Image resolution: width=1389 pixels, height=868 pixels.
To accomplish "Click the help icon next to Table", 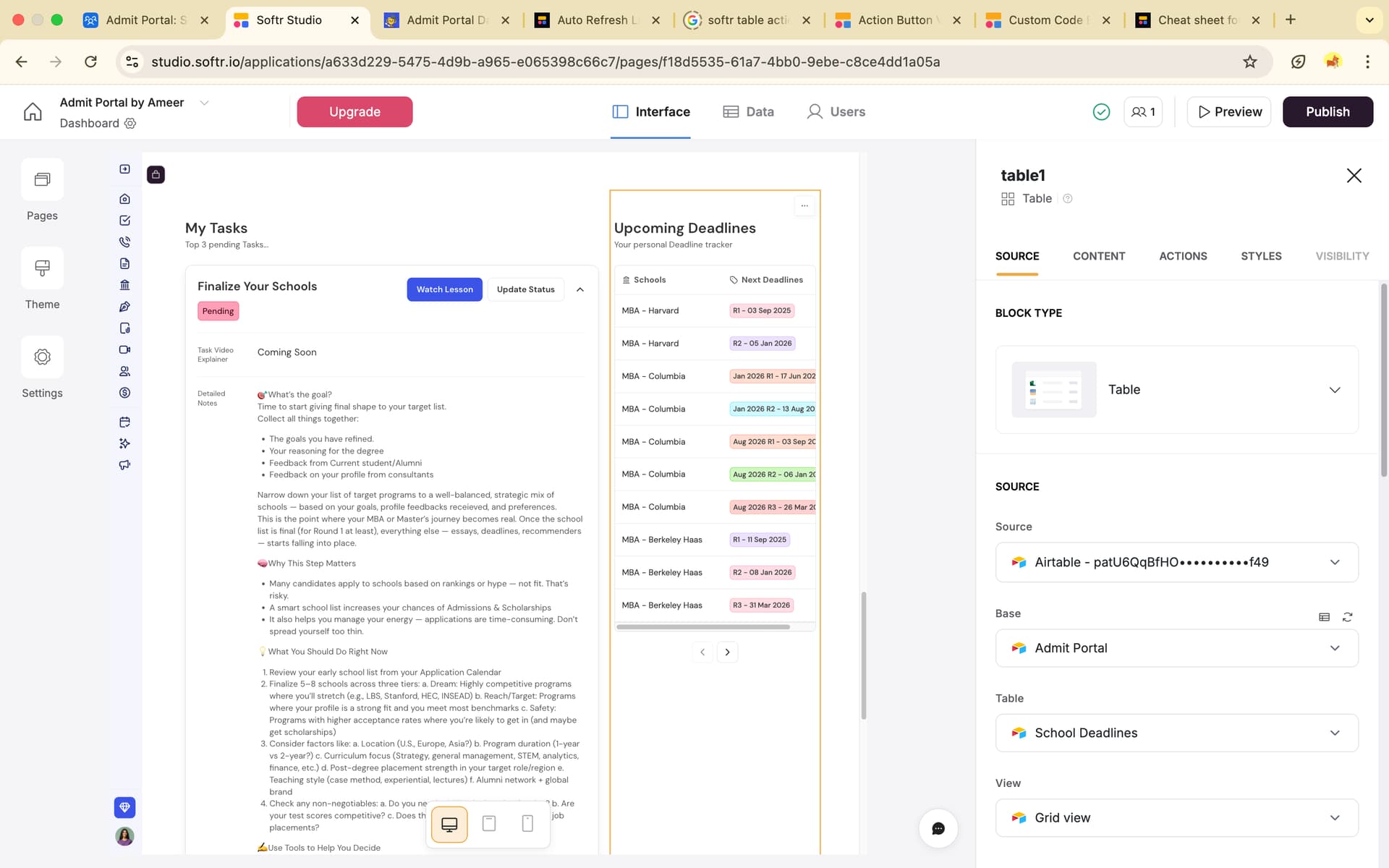I will (x=1067, y=199).
